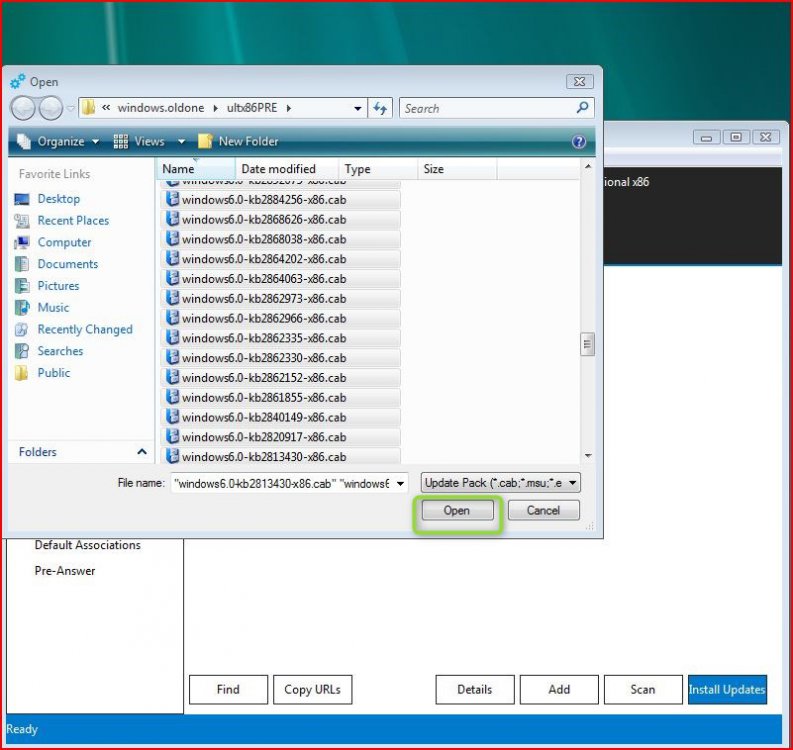Click Copy URLs in background window
The width and height of the screenshot is (793, 750).
click(x=313, y=689)
